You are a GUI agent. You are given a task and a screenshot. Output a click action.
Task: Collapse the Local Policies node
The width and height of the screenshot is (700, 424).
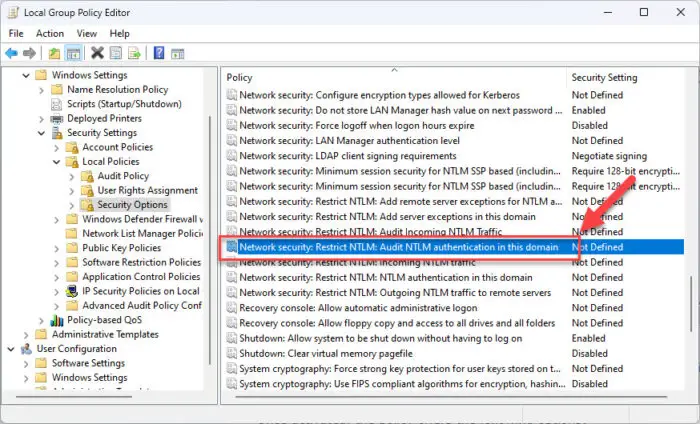56,162
